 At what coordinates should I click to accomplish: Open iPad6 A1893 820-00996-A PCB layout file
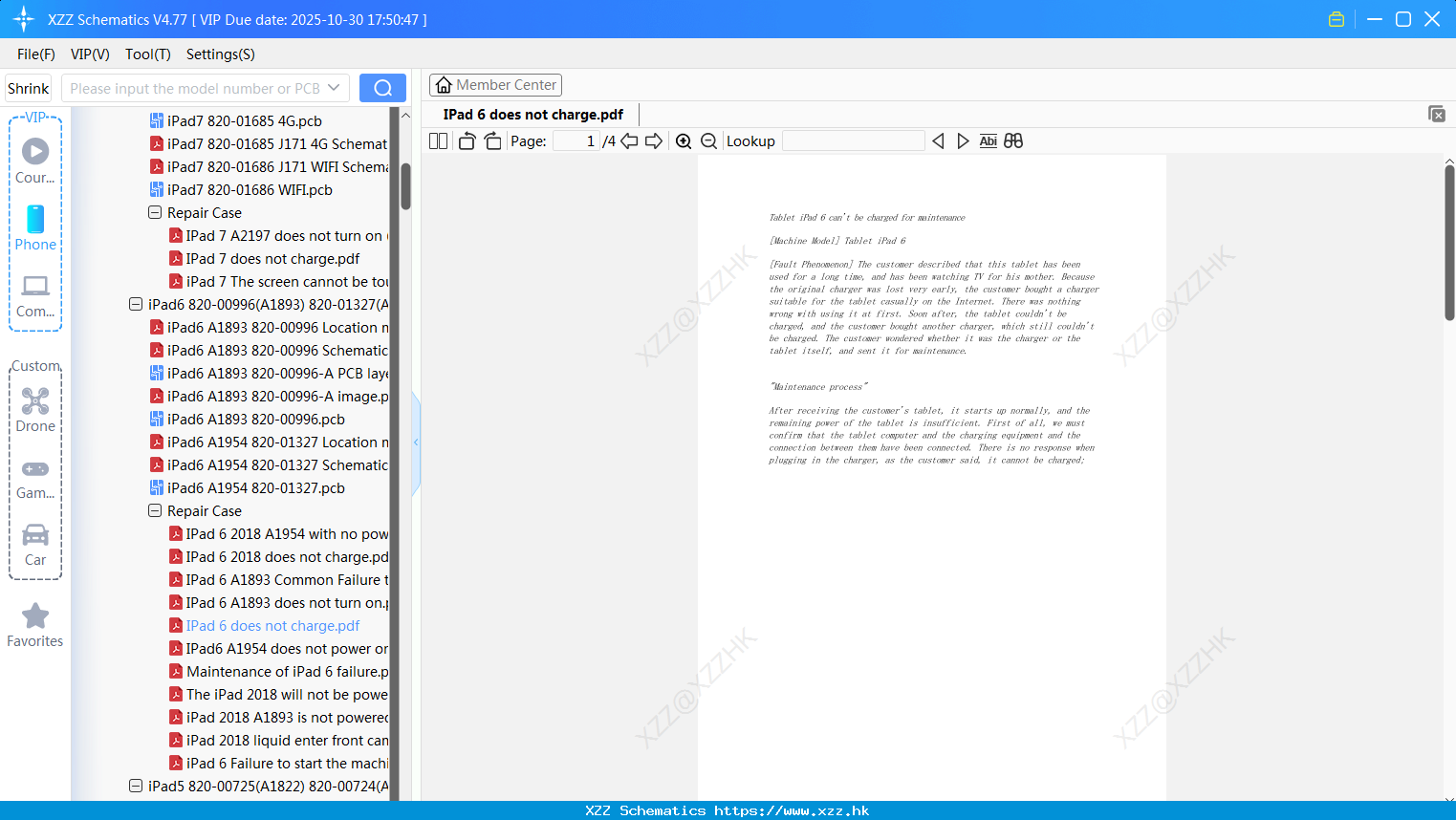269,374
